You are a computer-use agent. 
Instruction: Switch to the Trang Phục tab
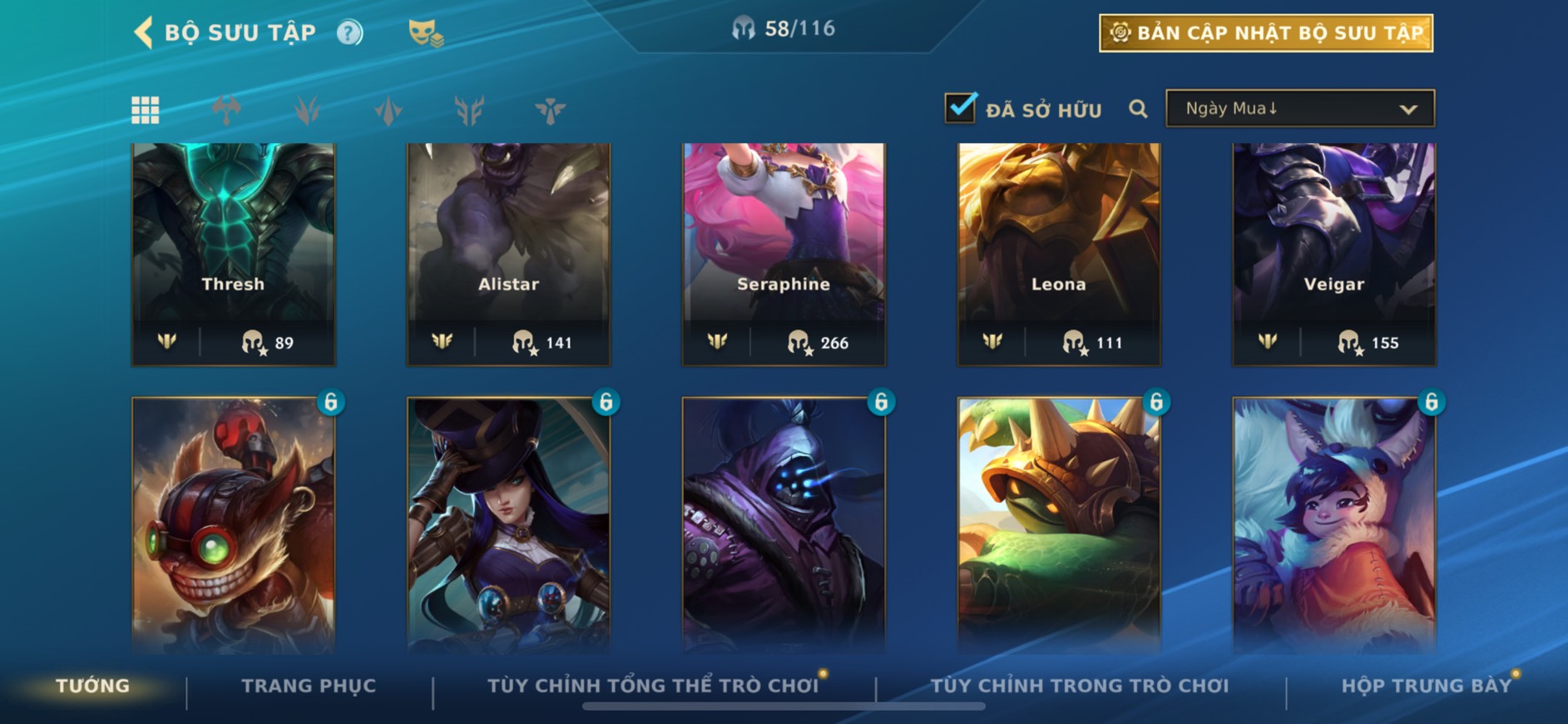coord(309,686)
